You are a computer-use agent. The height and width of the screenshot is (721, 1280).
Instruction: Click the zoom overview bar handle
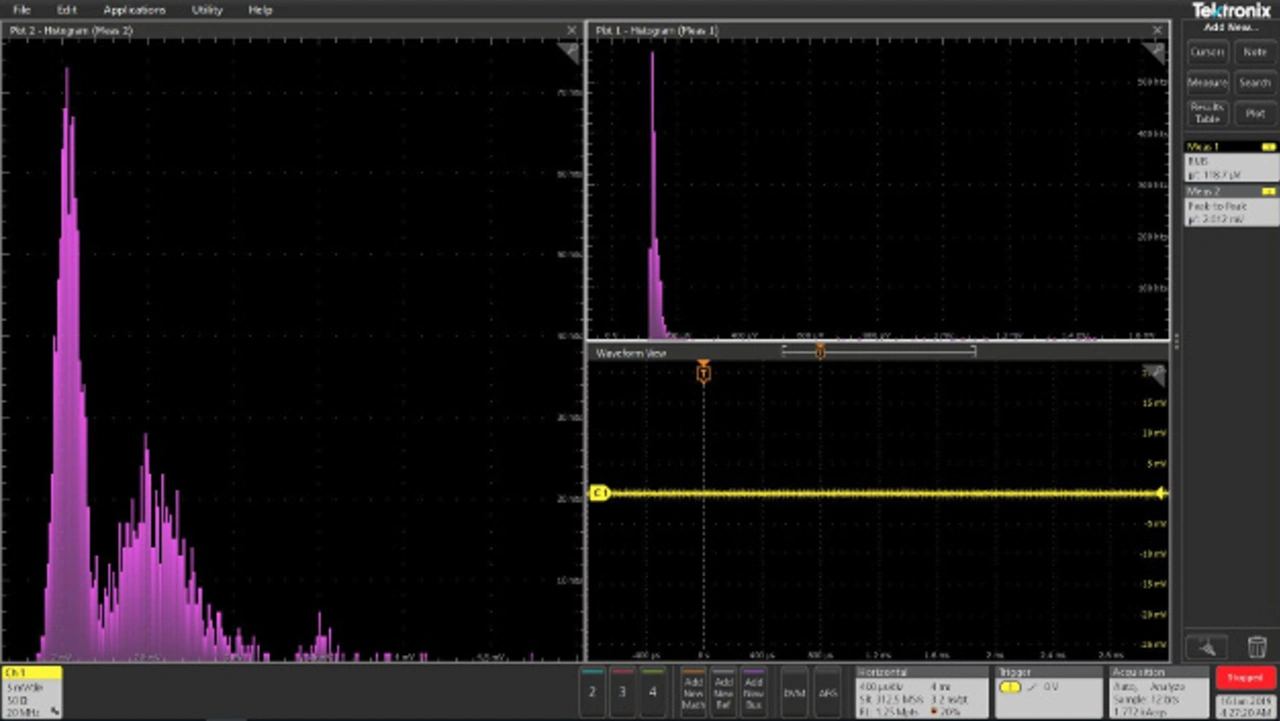pyautogui.click(x=820, y=351)
